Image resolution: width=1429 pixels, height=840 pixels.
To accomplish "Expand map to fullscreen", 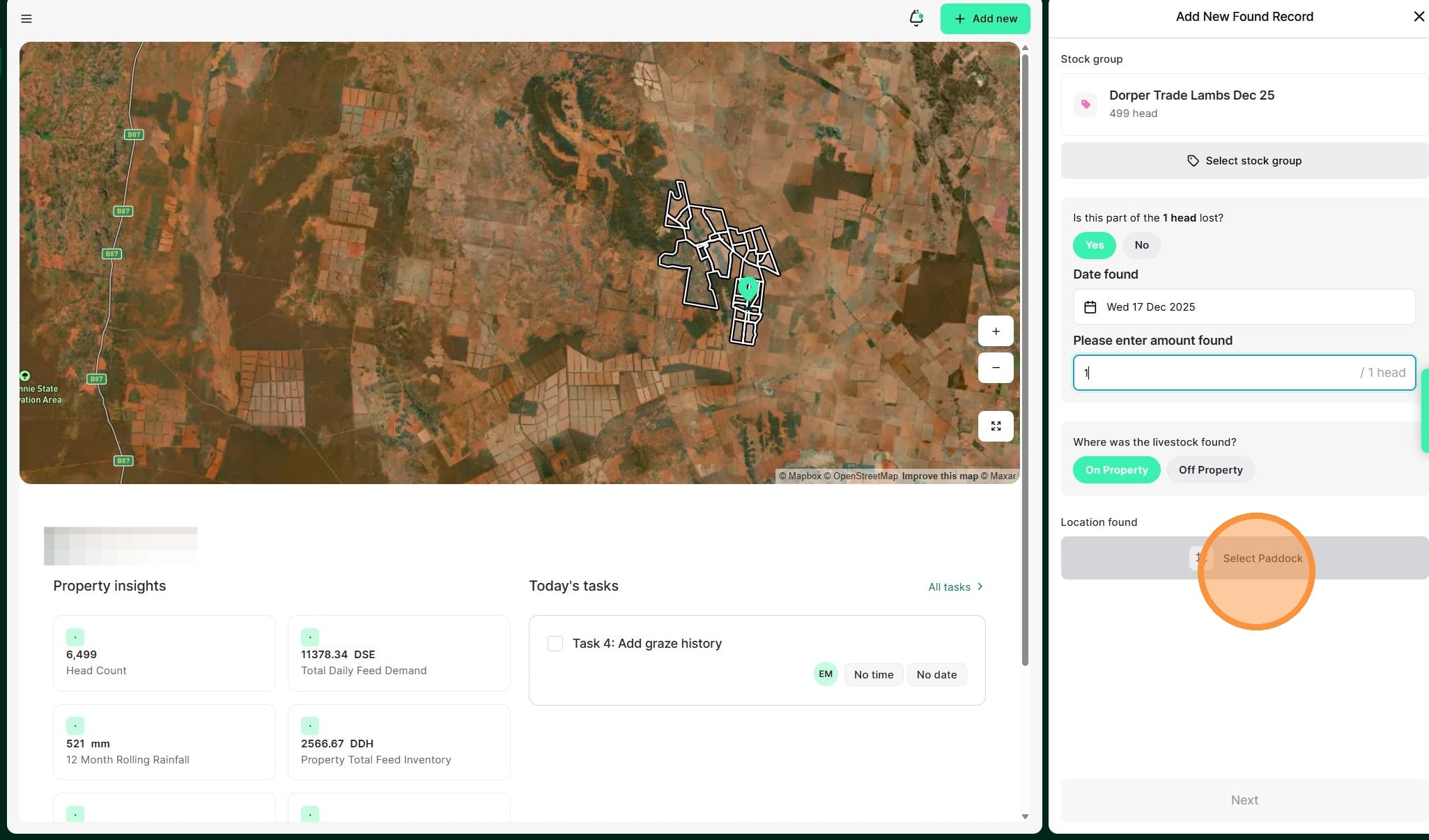I will 996,426.
